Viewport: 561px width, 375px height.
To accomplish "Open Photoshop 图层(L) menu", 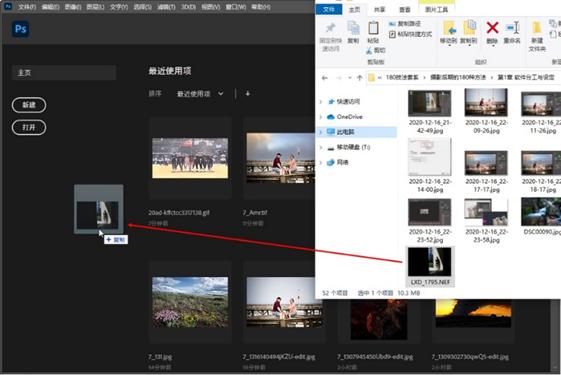I will (x=95, y=7).
